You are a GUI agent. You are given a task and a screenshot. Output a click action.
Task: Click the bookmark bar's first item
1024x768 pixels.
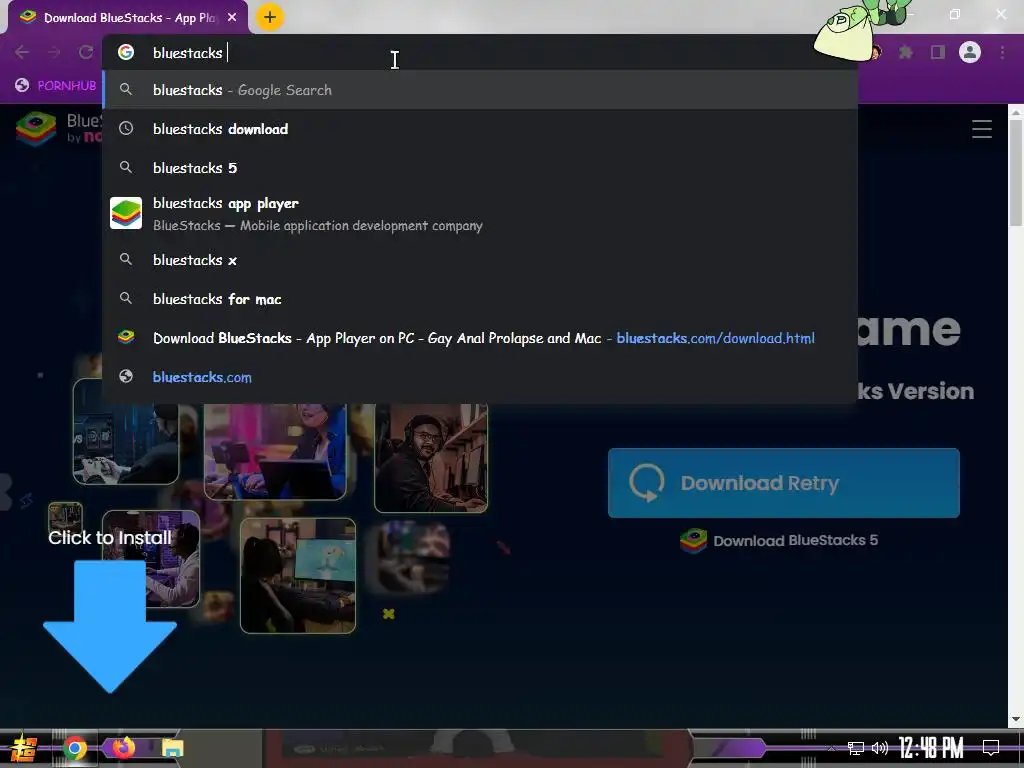pyautogui.click(x=56, y=86)
